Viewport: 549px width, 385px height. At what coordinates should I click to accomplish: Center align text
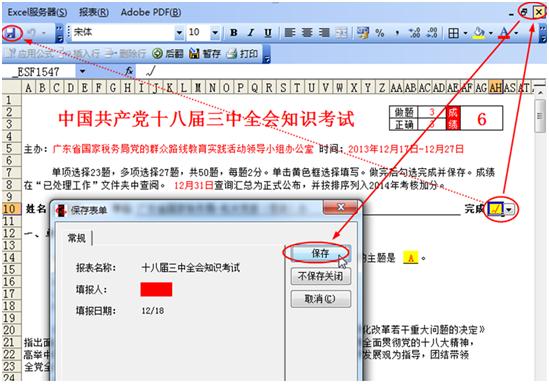tap(307, 33)
